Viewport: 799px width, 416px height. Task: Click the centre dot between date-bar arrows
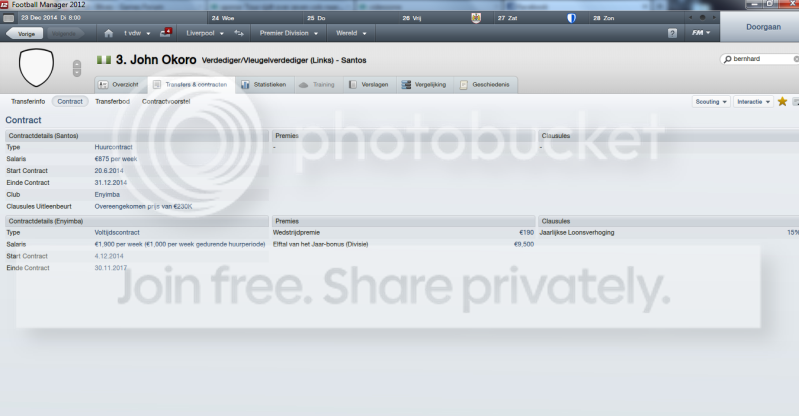click(702, 17)
